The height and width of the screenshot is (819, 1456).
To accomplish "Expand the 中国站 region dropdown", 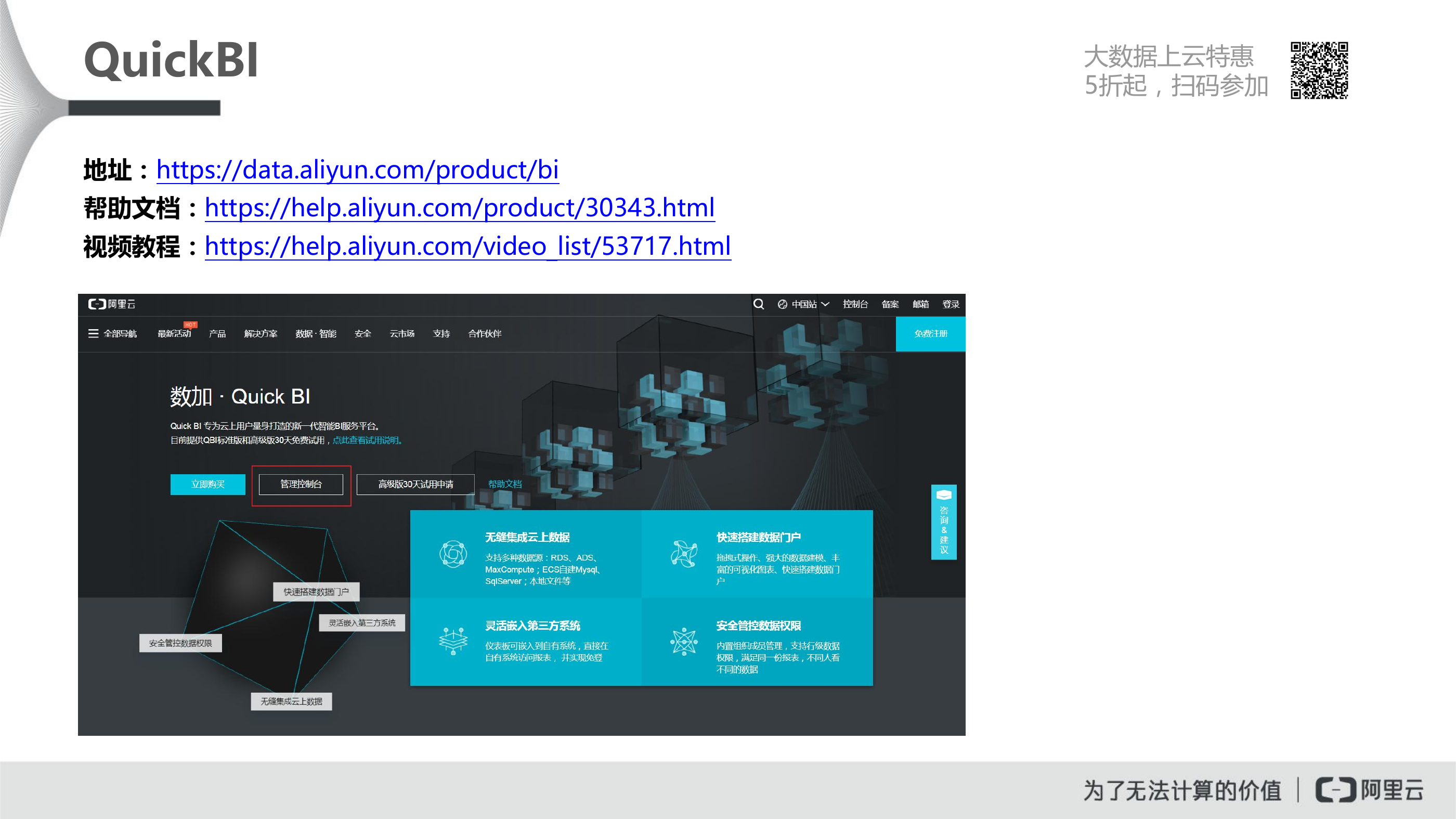I will [x=810, y=304].
